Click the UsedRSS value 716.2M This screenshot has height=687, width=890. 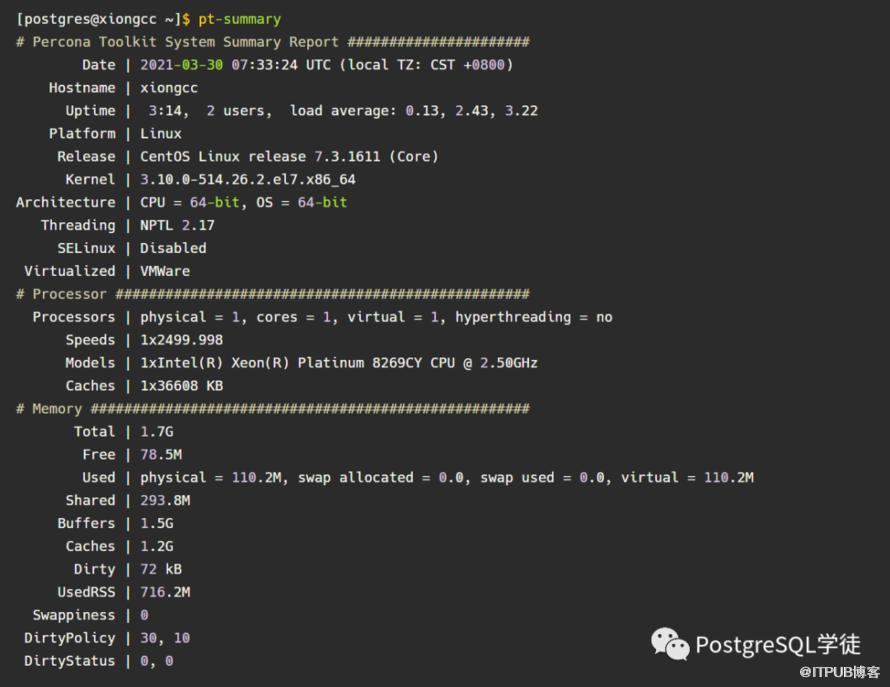[x=165, y=592]
